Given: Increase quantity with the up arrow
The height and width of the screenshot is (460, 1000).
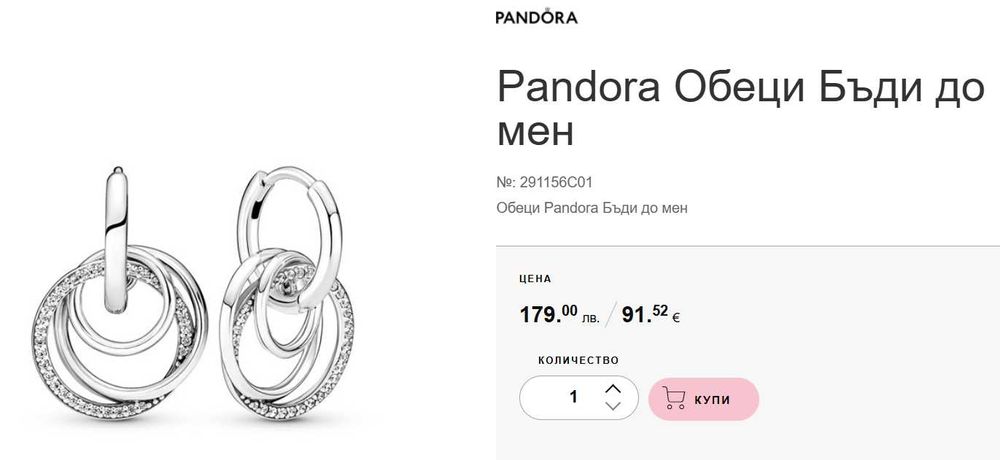Looking at the screenshot, I should [614, 389].
